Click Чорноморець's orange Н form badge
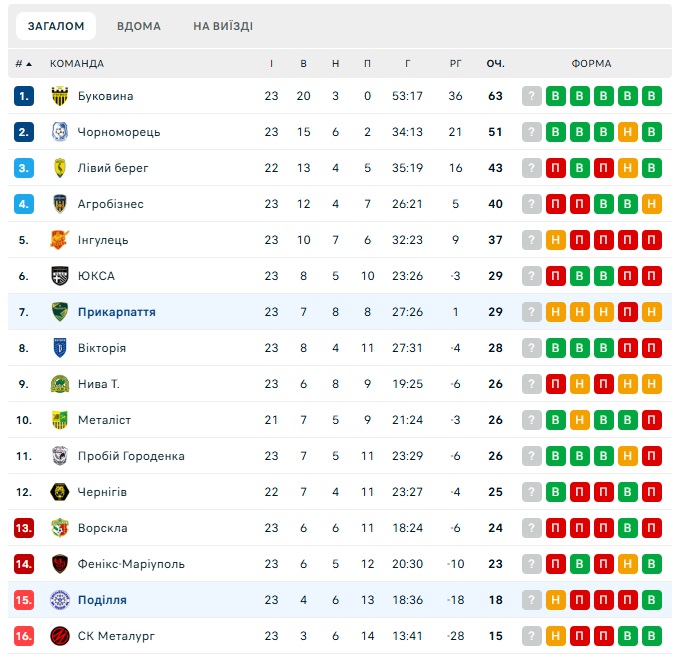Screen dimensions: 680x656 point(628,132)
